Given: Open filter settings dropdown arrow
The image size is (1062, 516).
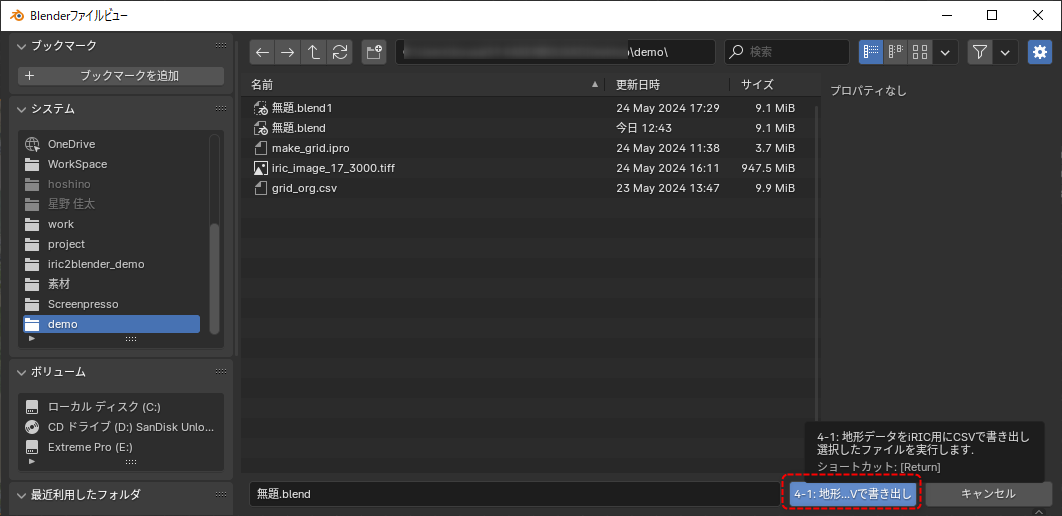Looking at the screenshot, I should pos(1006,52).
